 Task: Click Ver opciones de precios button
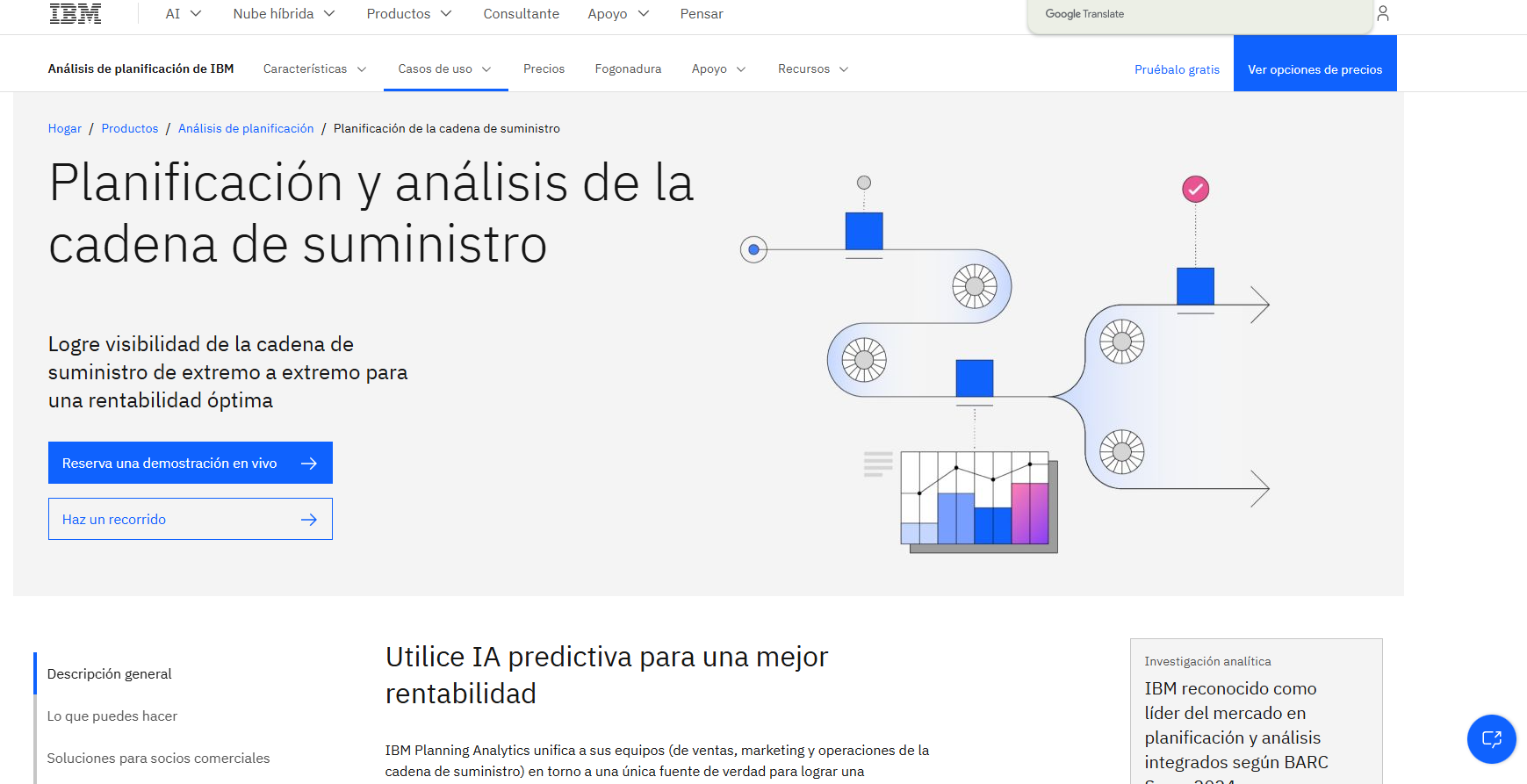tap(1315, 69)
